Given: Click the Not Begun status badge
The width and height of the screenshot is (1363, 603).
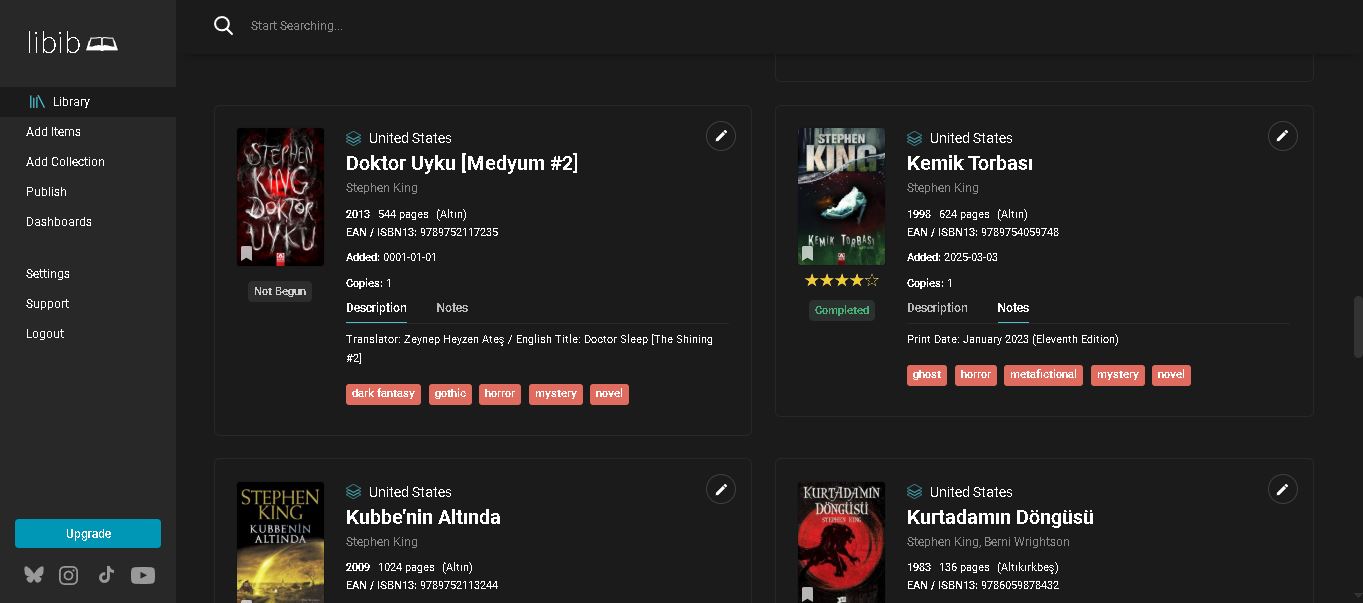Looking at the screenshot, I should click(x=280, y=291).
